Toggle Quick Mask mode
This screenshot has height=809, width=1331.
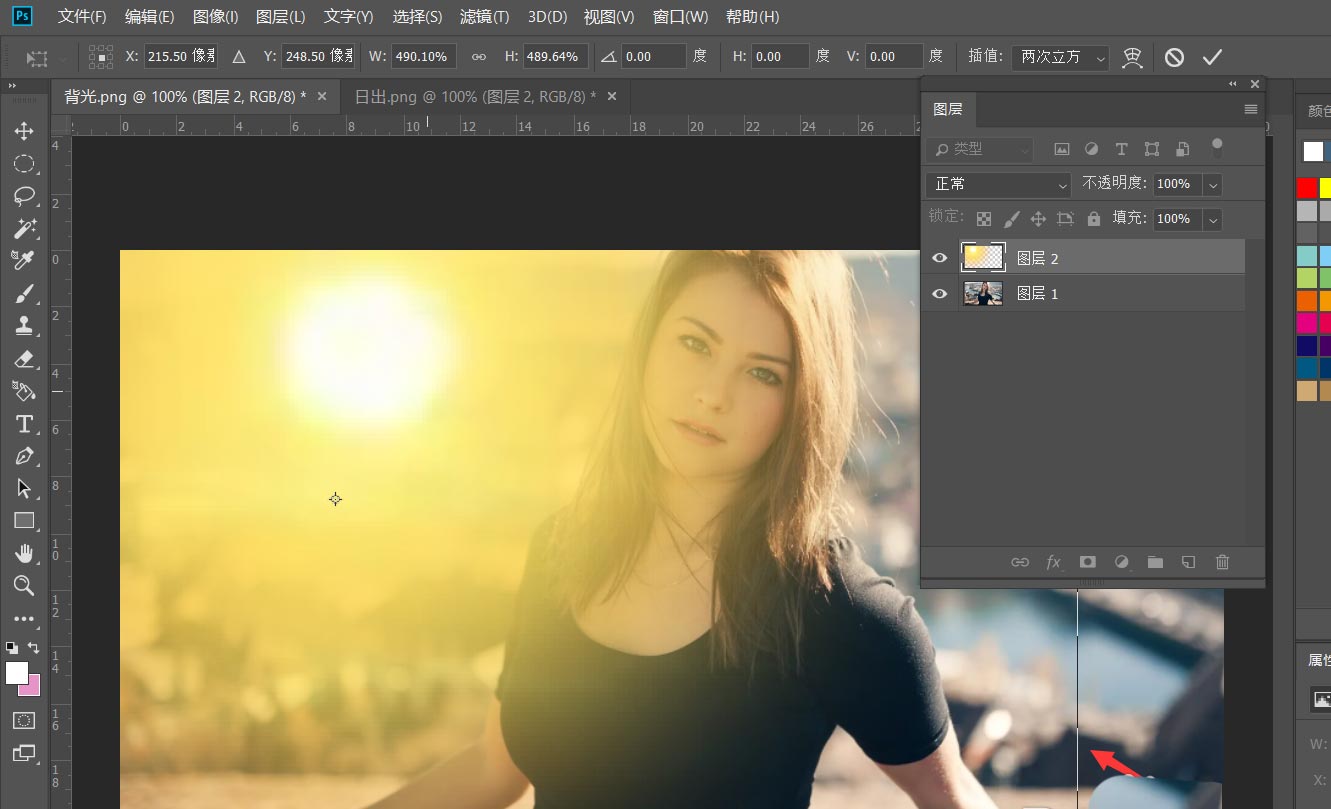click(24, 720)
